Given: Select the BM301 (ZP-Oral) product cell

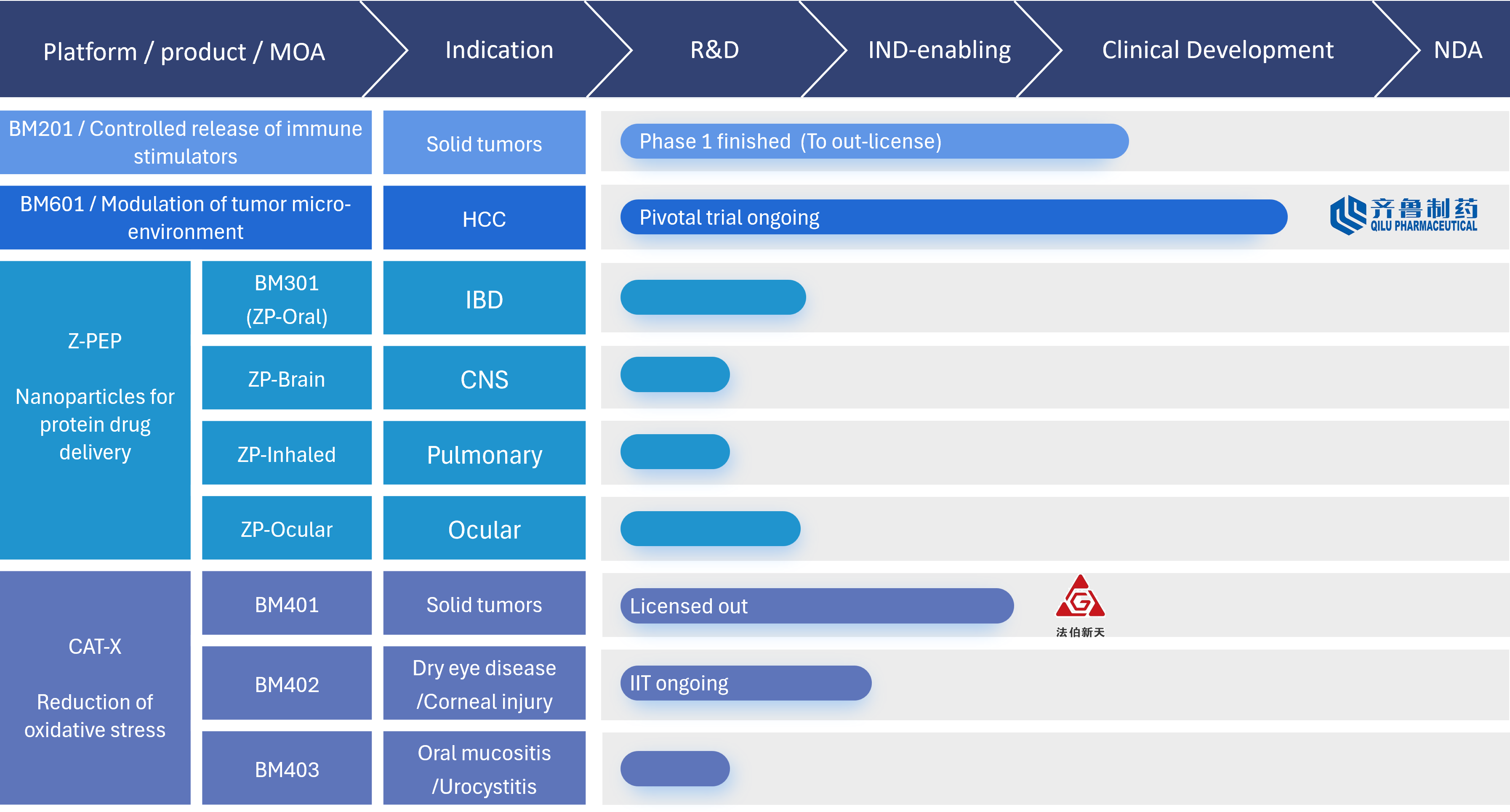Looking at the screenshot, I should [x=287, y=299].
